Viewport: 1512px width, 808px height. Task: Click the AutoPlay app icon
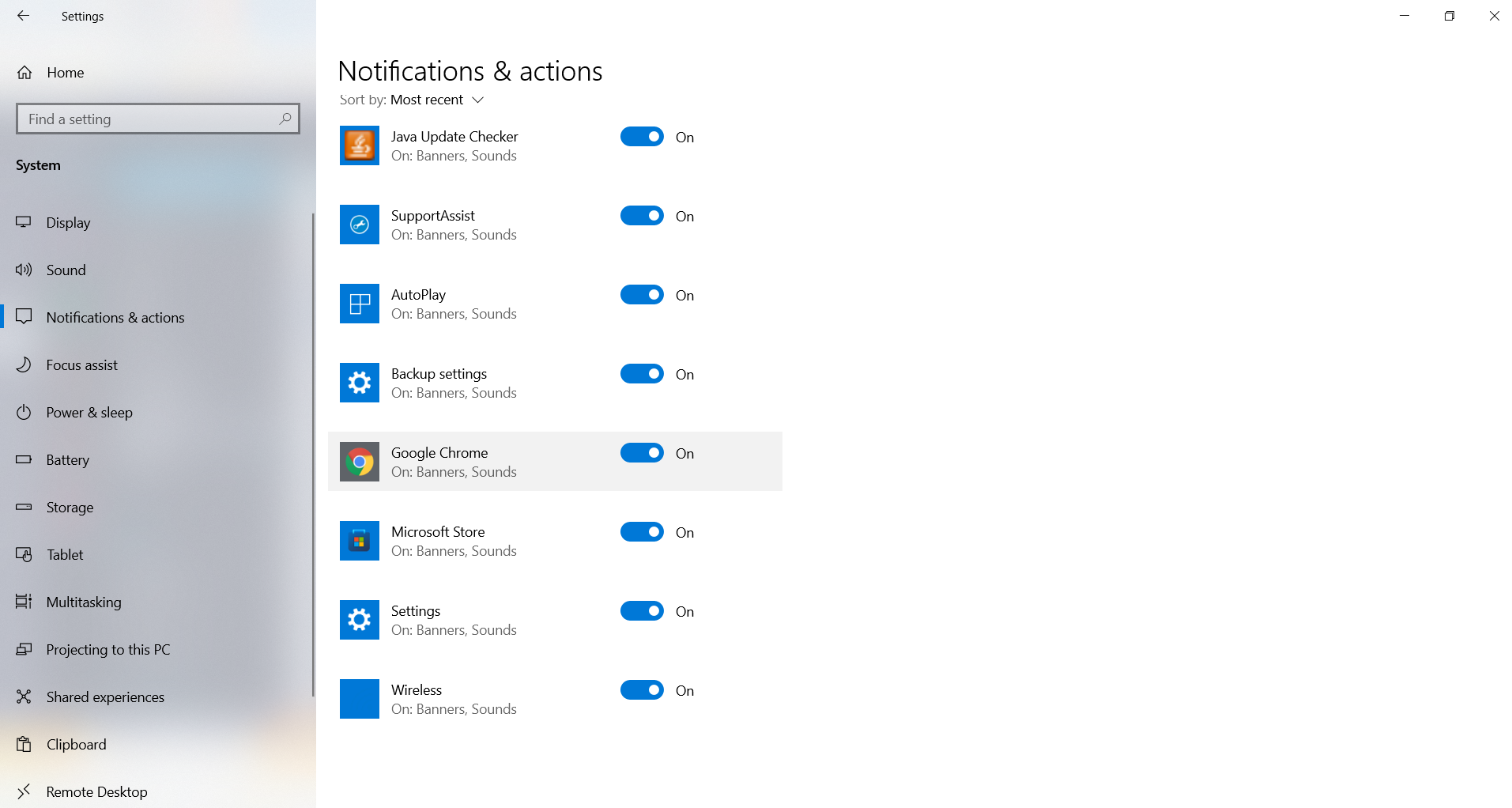tap(360, 304)
